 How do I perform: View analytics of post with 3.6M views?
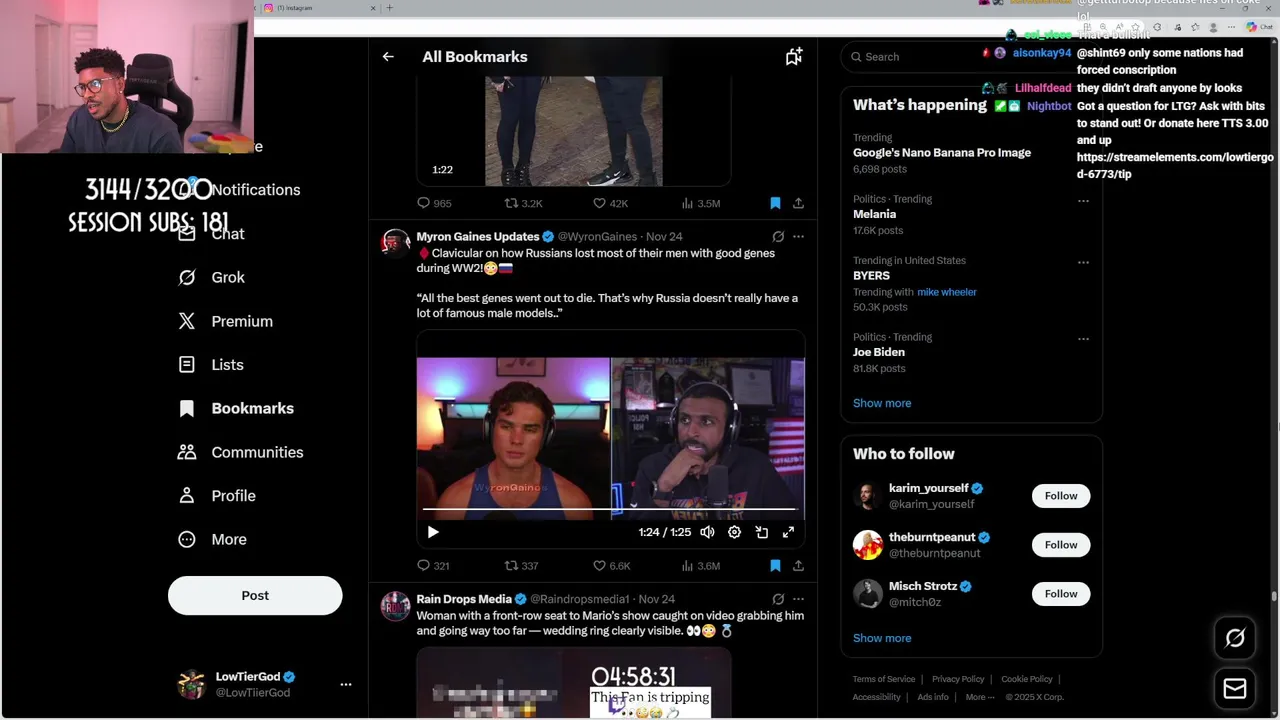pyautogui.click(x=701, y=566)
